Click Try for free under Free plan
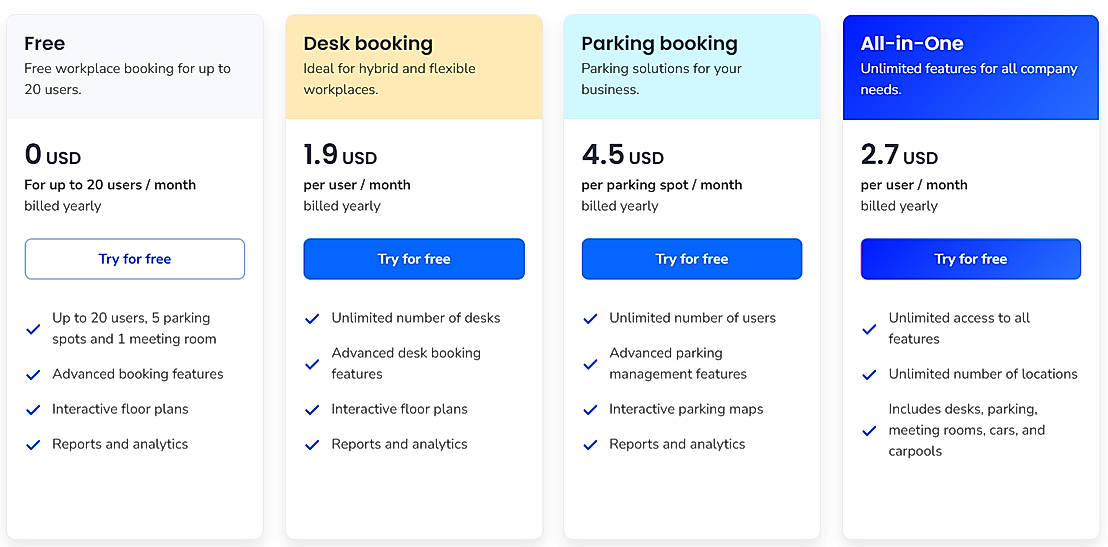Image resolution: width=1108 pixels, height=547 pixels. tap(135, 259)
